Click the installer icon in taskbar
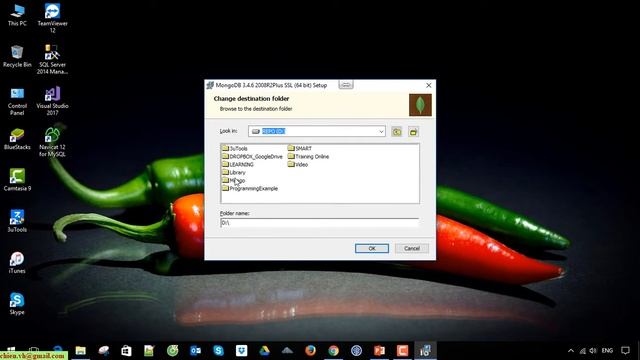Image resolution: width=640 pixels, height=360 pixels. [x=425, y=350]
